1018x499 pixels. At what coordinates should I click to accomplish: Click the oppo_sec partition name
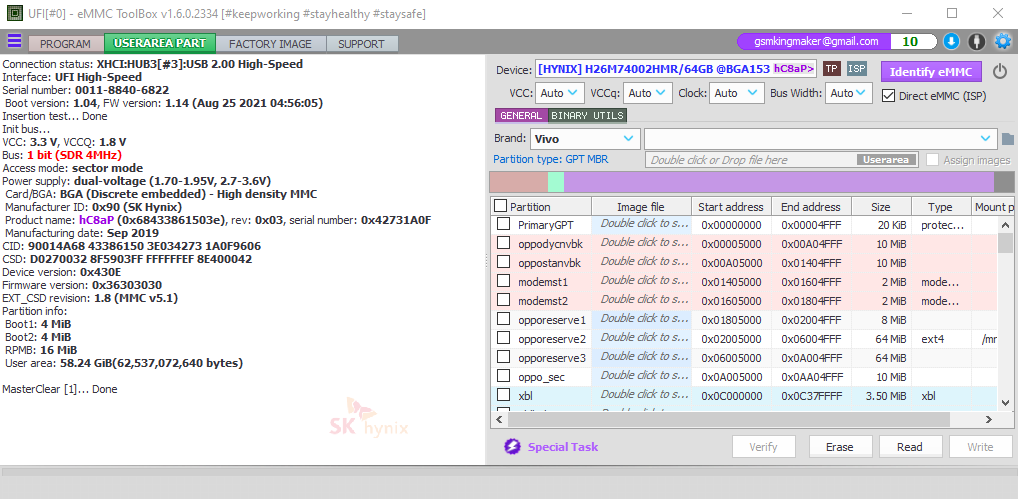coord(541,376)
